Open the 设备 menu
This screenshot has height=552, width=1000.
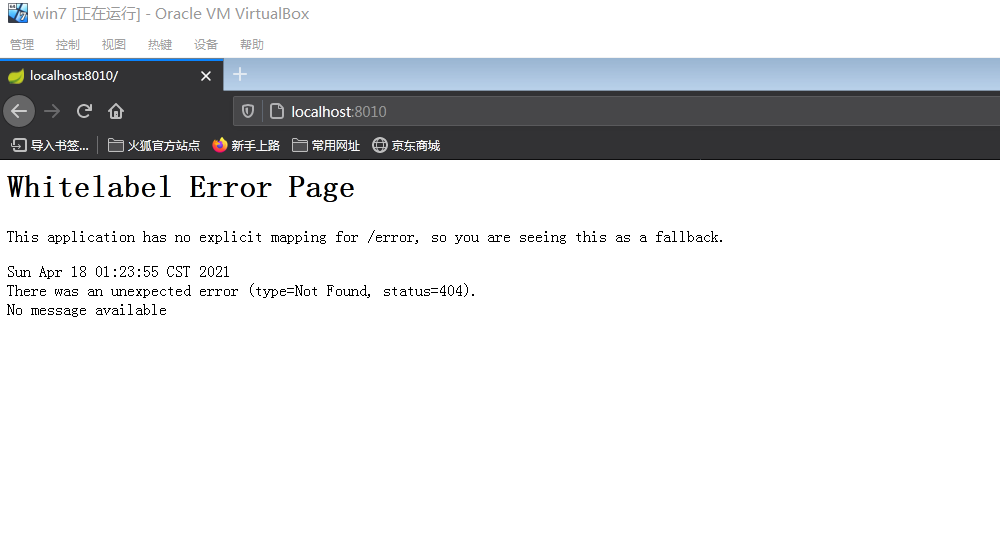click(x=205, y=45)
